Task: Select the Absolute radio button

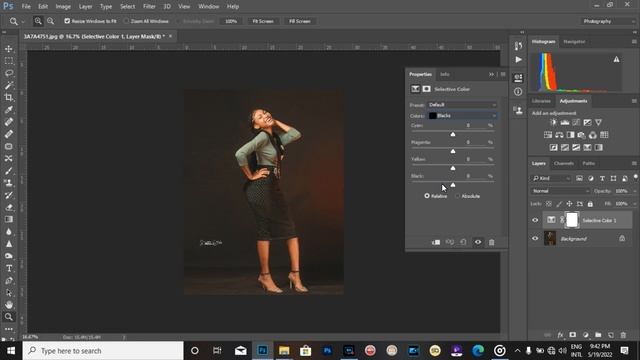Action: point(458,196)
